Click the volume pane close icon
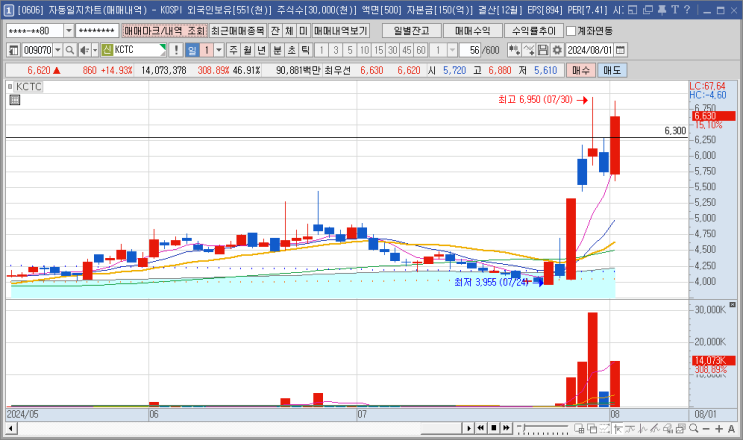The image size is (743, 440). 732,304
